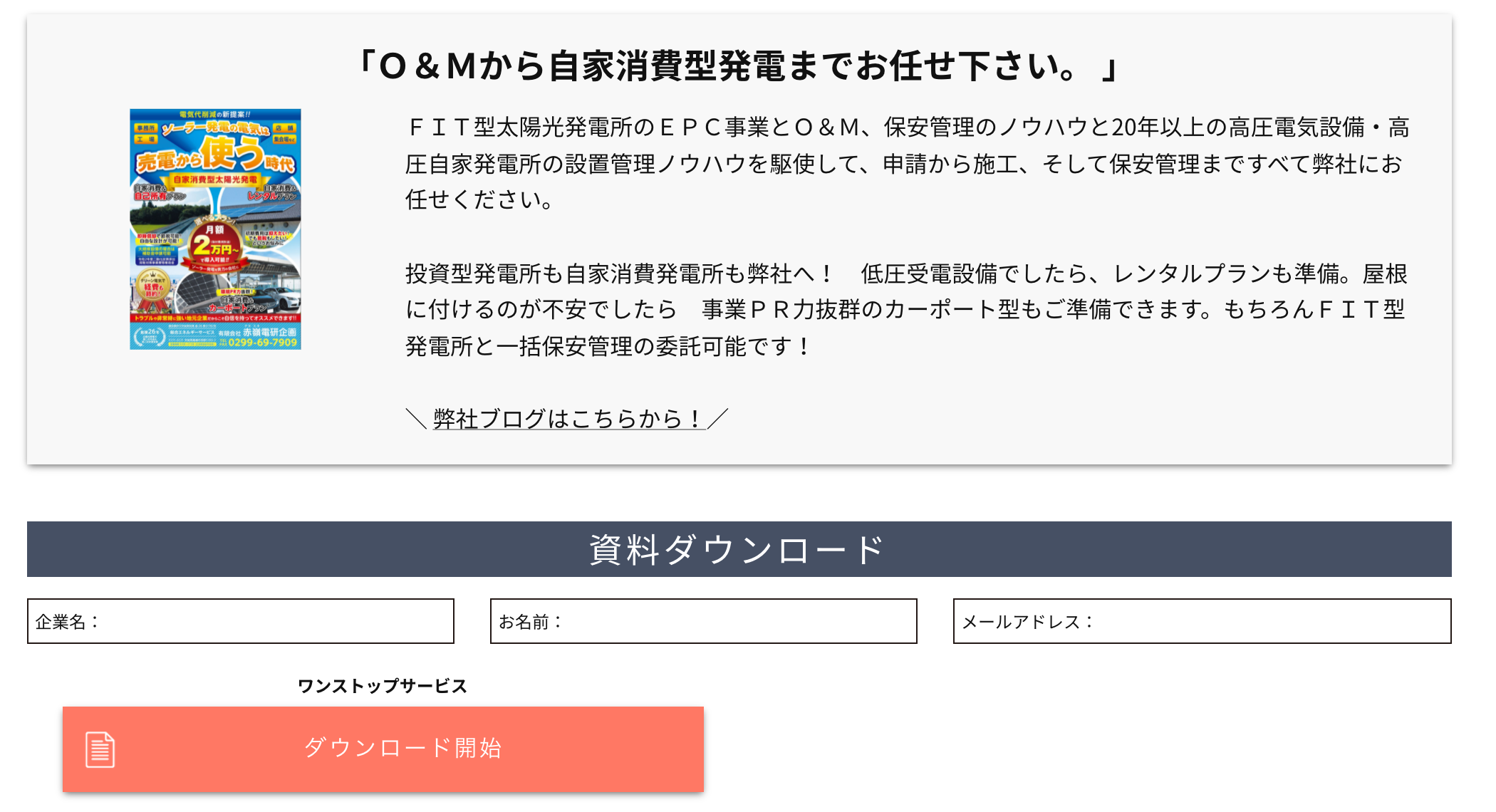
Task: Click the ＦＩＴ型太陽光発電所 first paragraph text
Action: (x=907, y=164)
